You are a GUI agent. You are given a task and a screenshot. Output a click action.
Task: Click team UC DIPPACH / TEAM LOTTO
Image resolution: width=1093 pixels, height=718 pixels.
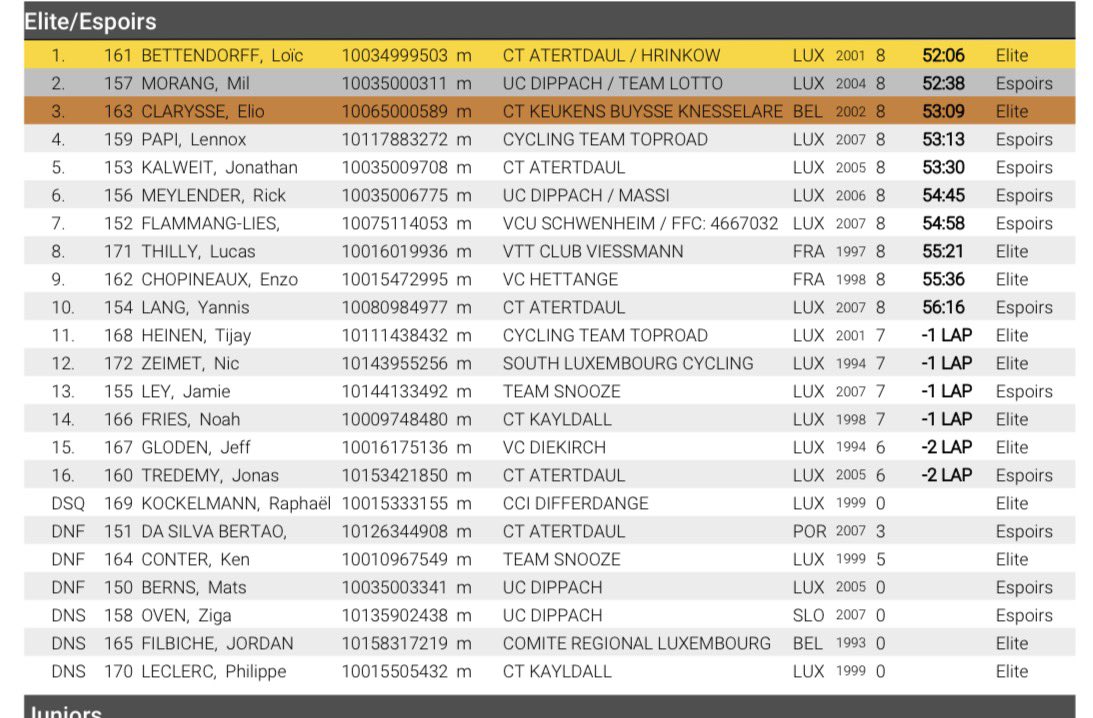coord(613,84)
